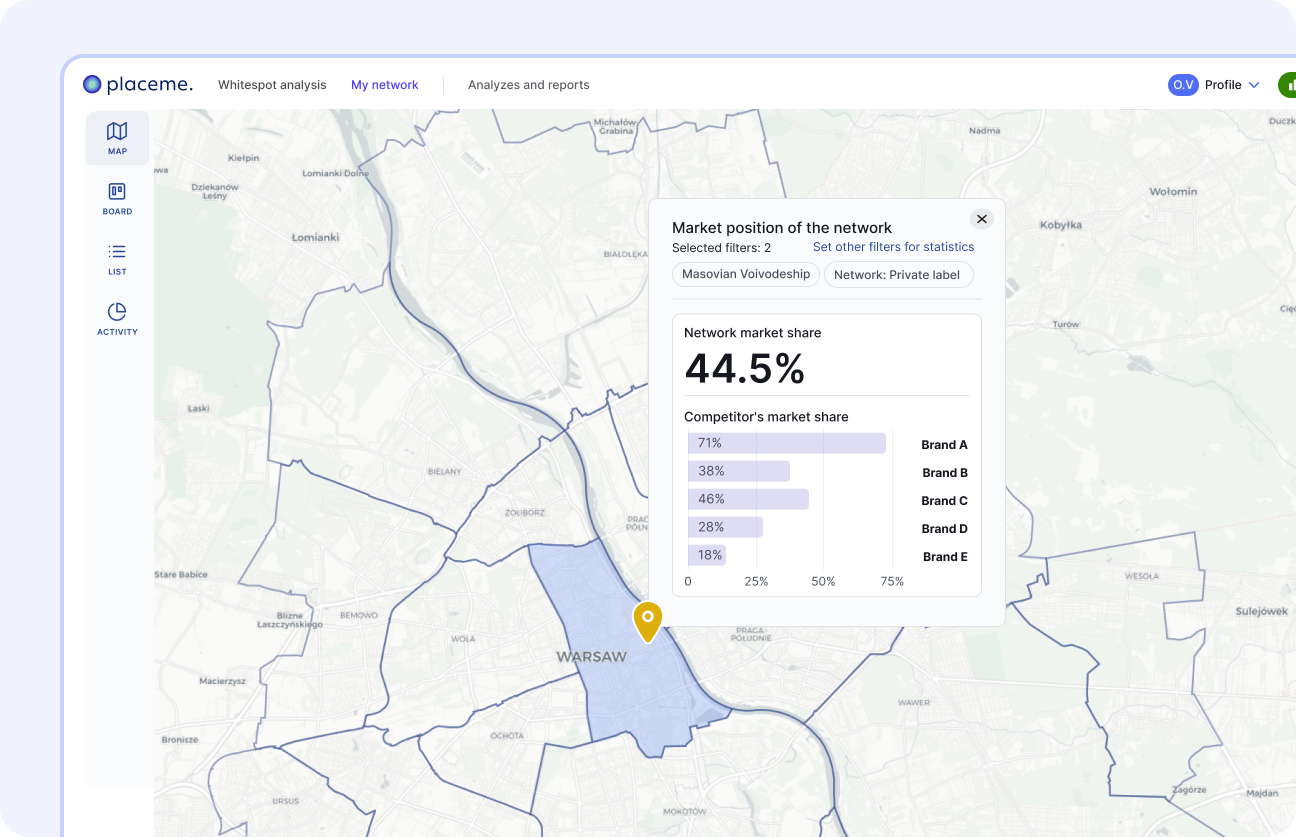The image size is (1296, 837).
Task: Click the Brand E 18% bar
Action: [707, 555]
